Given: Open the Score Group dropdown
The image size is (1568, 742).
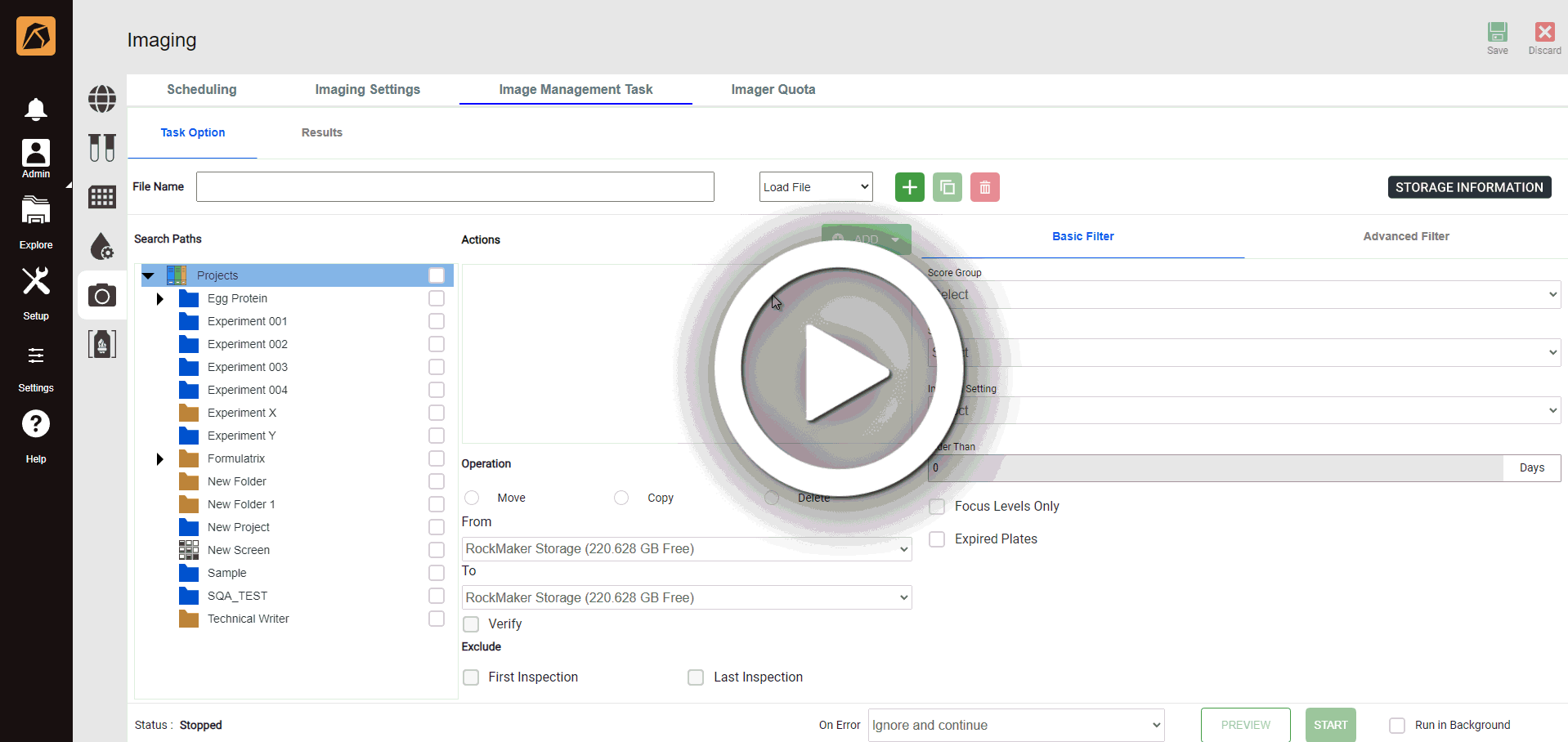Looking at the screenshot, I should coord(1244,295).
